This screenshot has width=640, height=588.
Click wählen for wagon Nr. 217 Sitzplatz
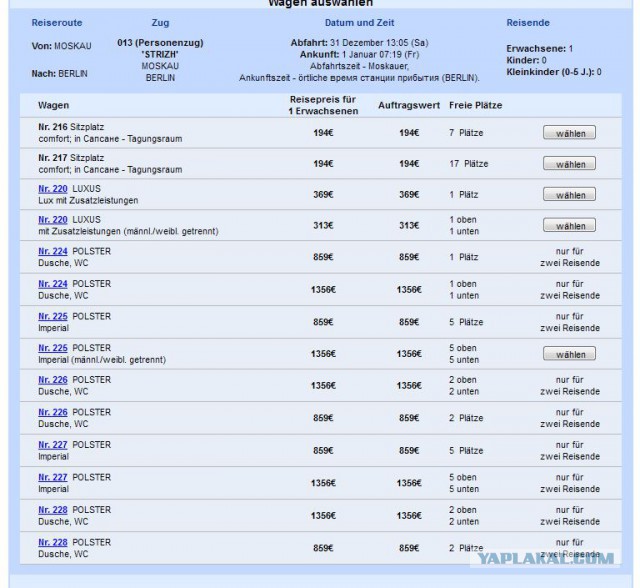click(x=569, y=164)
